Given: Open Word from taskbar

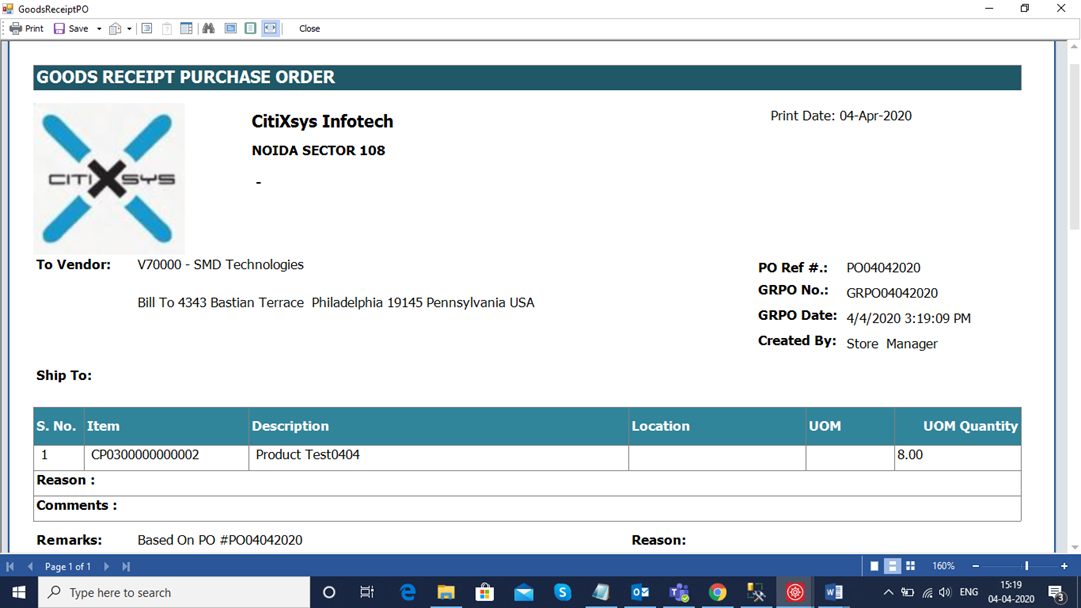Looking at the screenshot, I should click(x=834, y=592).
